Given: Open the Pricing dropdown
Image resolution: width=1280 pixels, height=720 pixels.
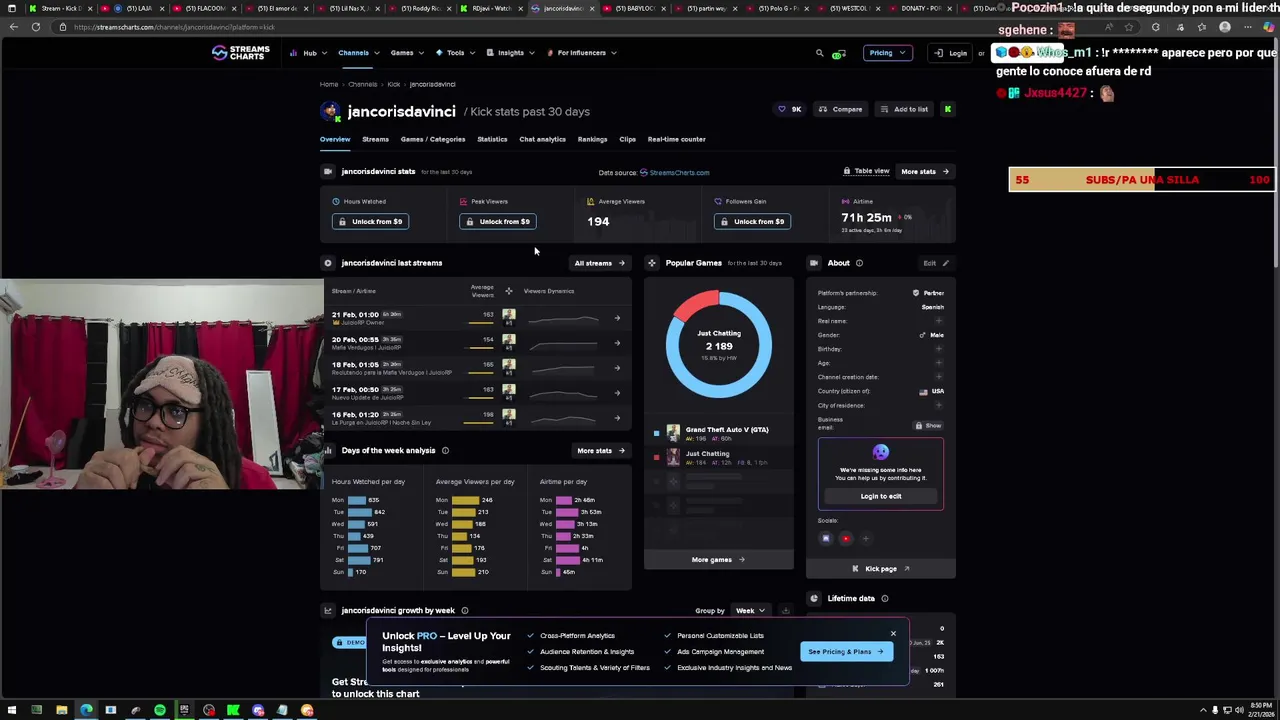Looking at the screenshot, I should click(887, 53).
